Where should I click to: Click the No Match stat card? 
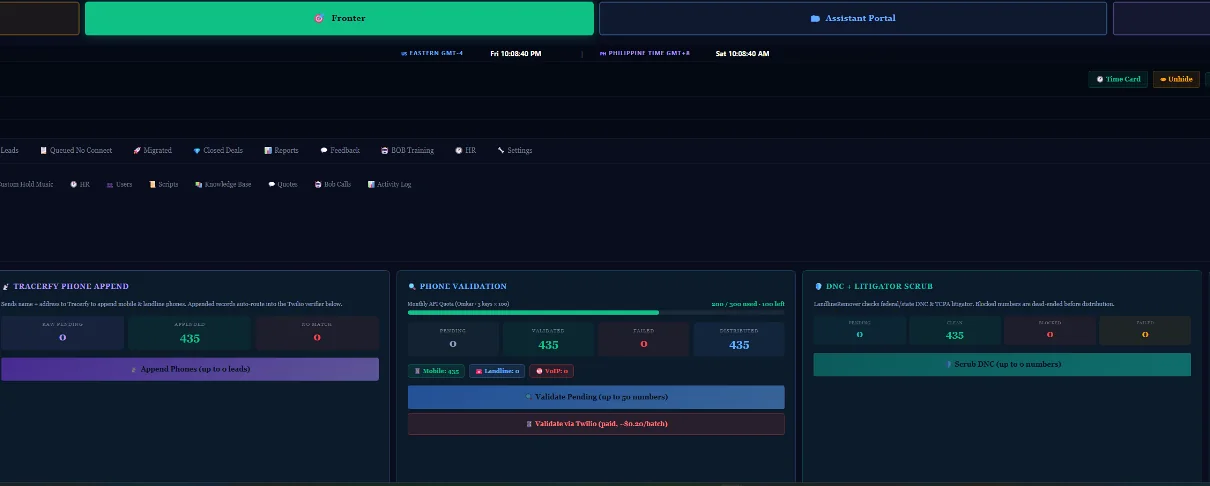tap(317, 333)
